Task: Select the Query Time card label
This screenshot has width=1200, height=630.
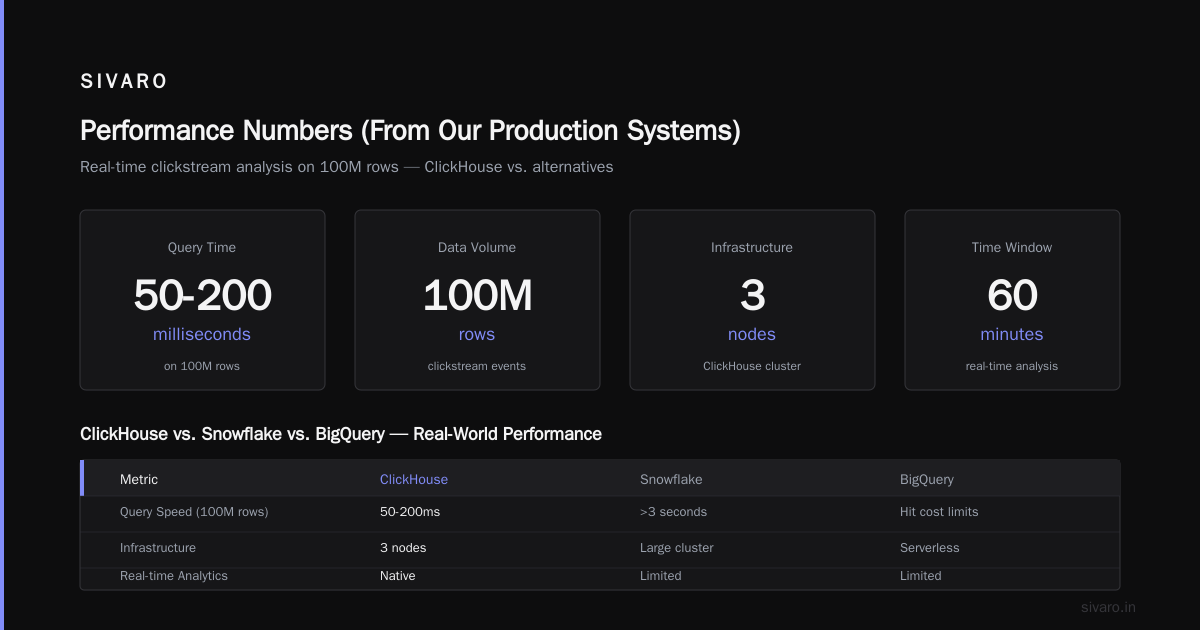Action: pos(202,247)
